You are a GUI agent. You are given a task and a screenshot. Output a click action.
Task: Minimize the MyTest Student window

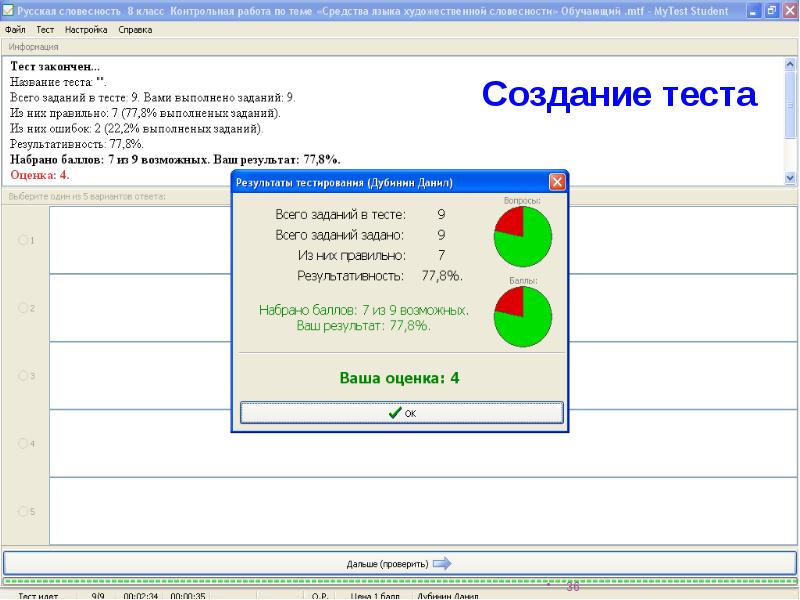tap(753, 9)
